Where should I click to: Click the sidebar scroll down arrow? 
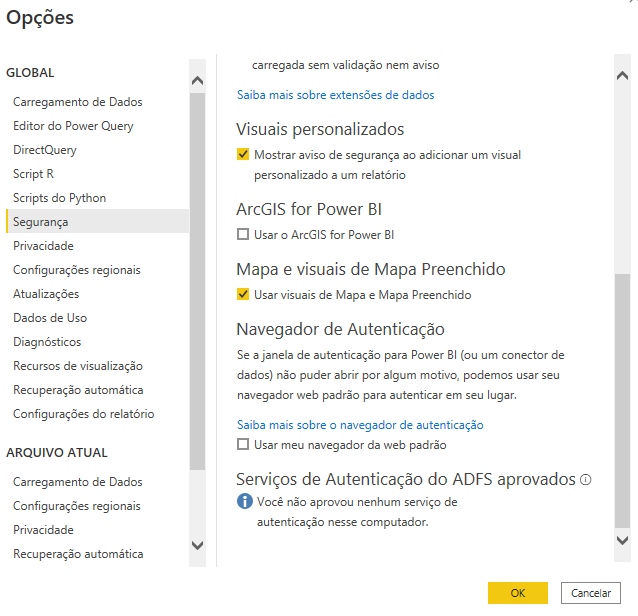197,545
